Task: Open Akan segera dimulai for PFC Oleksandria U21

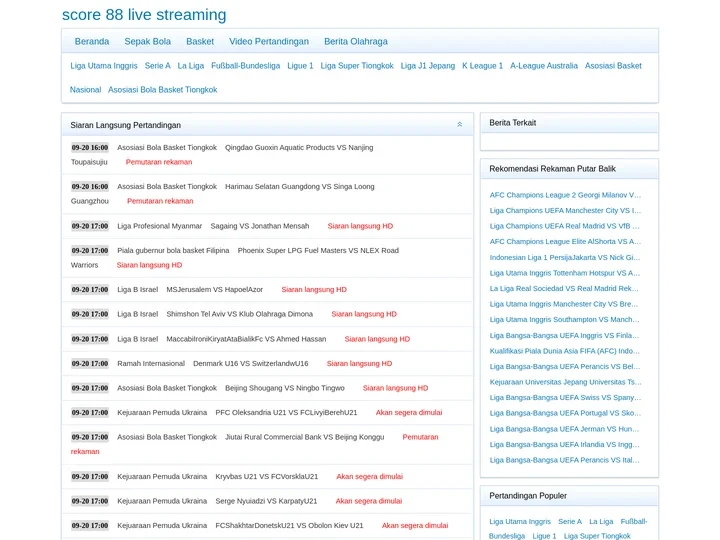Action: click(x=409, y=412)
